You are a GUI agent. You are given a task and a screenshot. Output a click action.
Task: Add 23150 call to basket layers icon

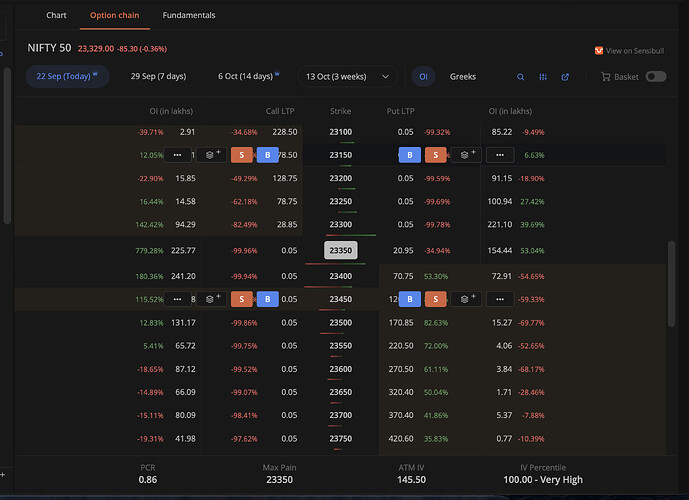tap(211, 155)
